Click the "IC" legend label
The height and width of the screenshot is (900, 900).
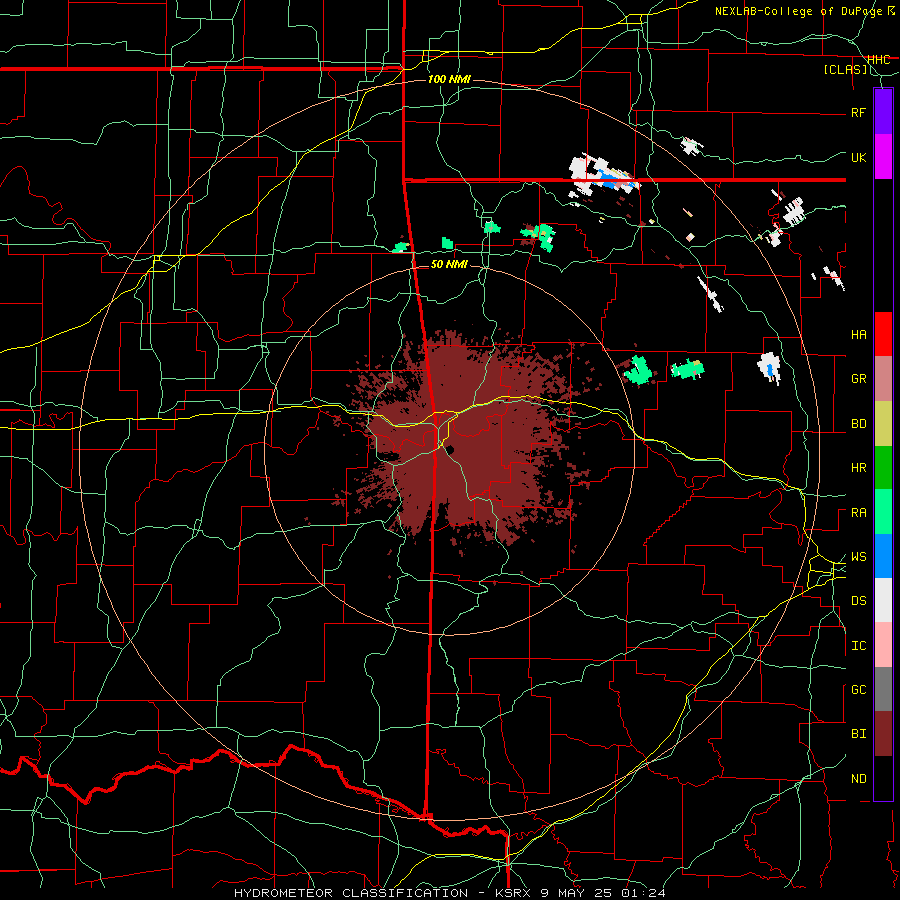858,646
